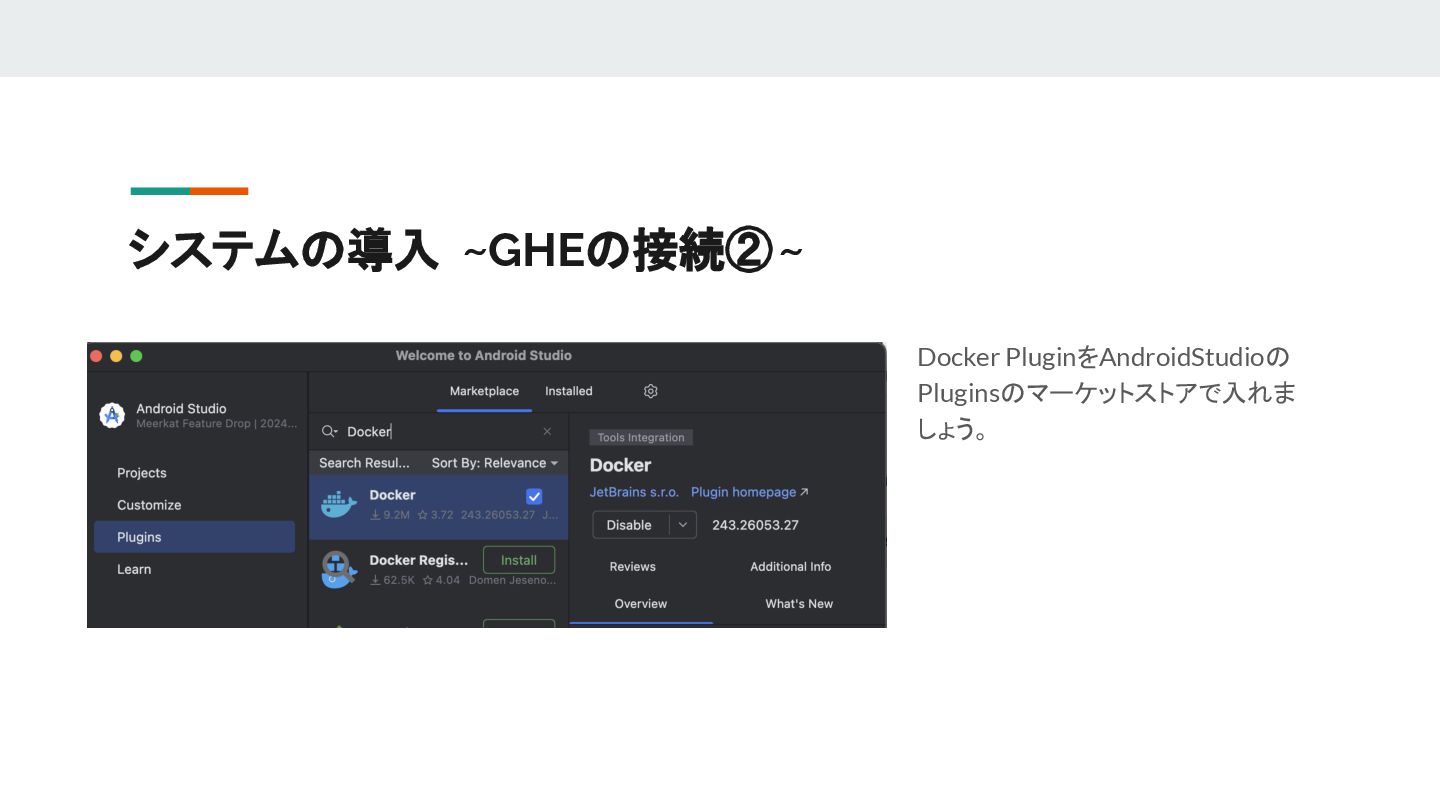Screen dimensions: 1440x810
Task: Select the What's New tab
Action: [799, 604]
